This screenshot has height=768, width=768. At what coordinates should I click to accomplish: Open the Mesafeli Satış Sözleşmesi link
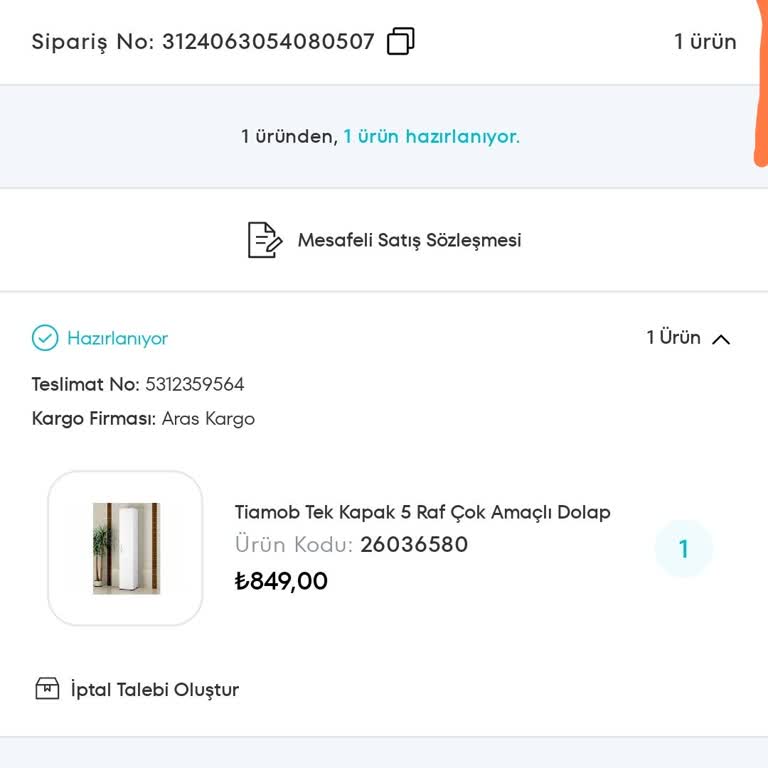(409, 240)
